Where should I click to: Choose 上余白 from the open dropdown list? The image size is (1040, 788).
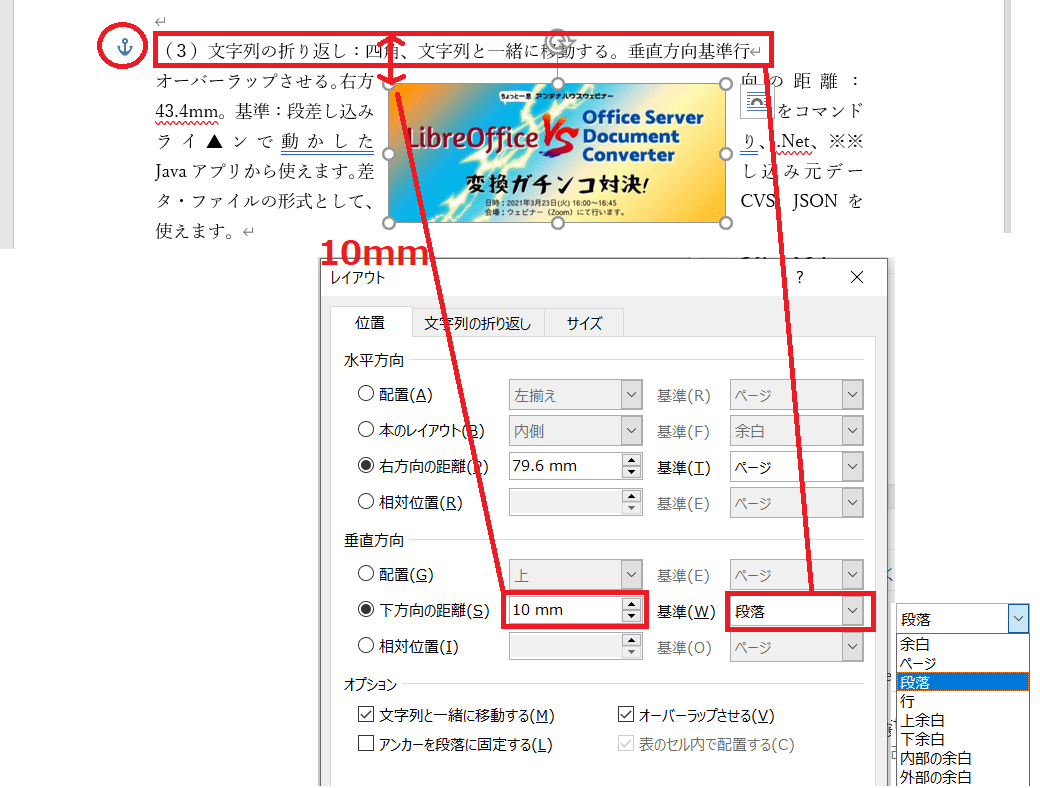[922, 720]
